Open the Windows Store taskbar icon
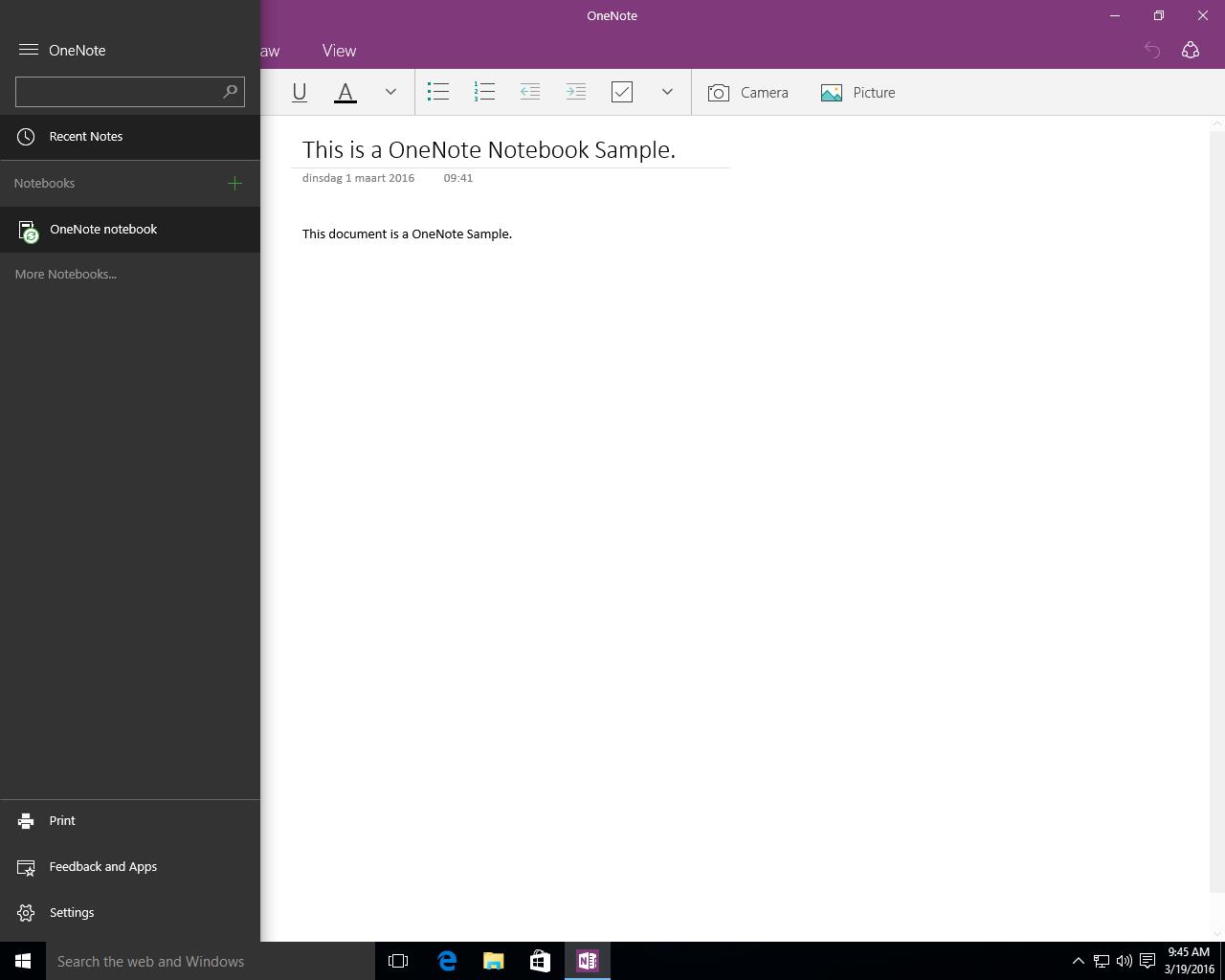The width and height of the screenshot is (1225, 980). click(x=540, y=961)
